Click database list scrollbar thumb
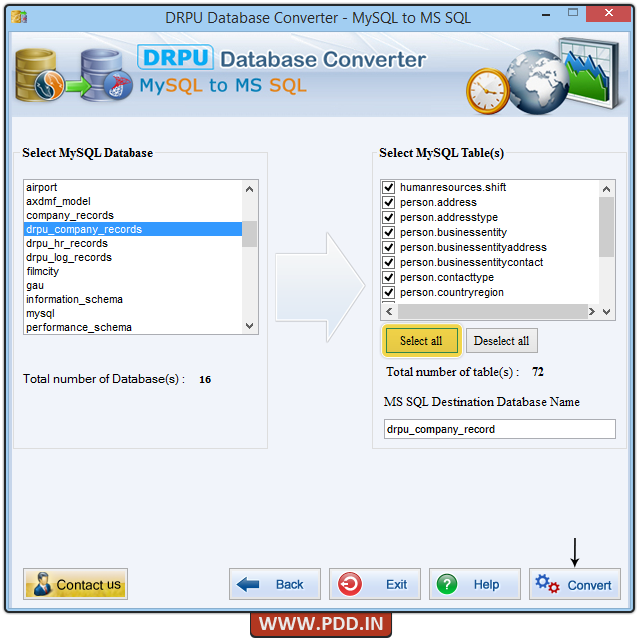The image size is (639, 638). [249, 234]
